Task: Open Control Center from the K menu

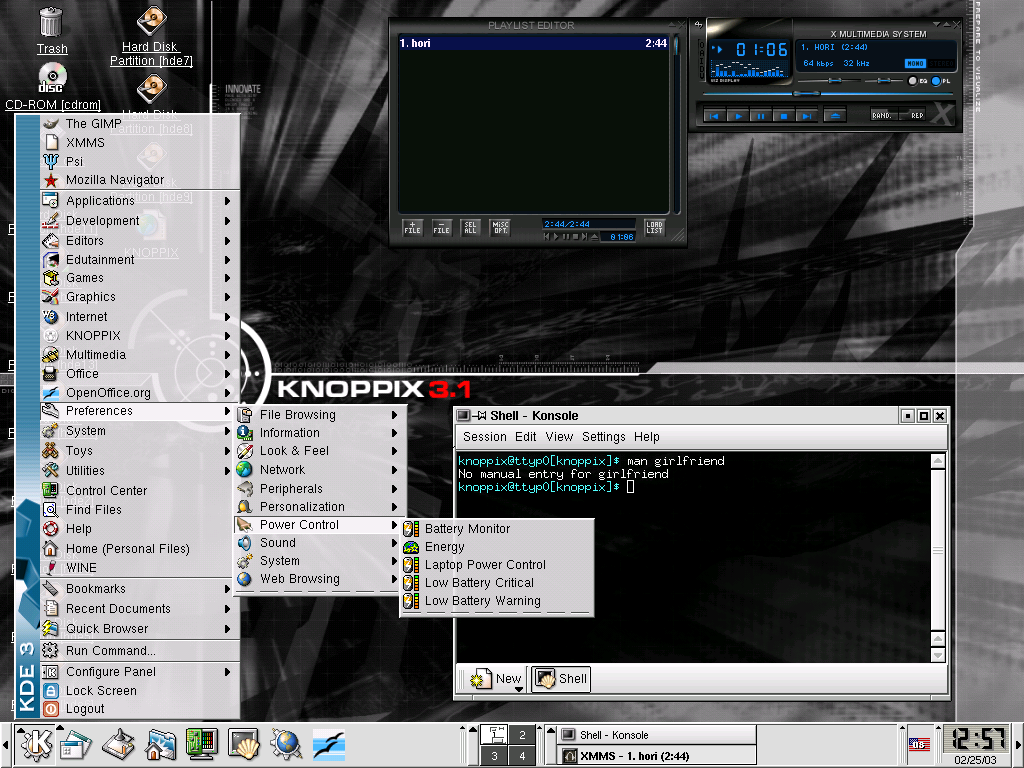Action: pos(139,490)
